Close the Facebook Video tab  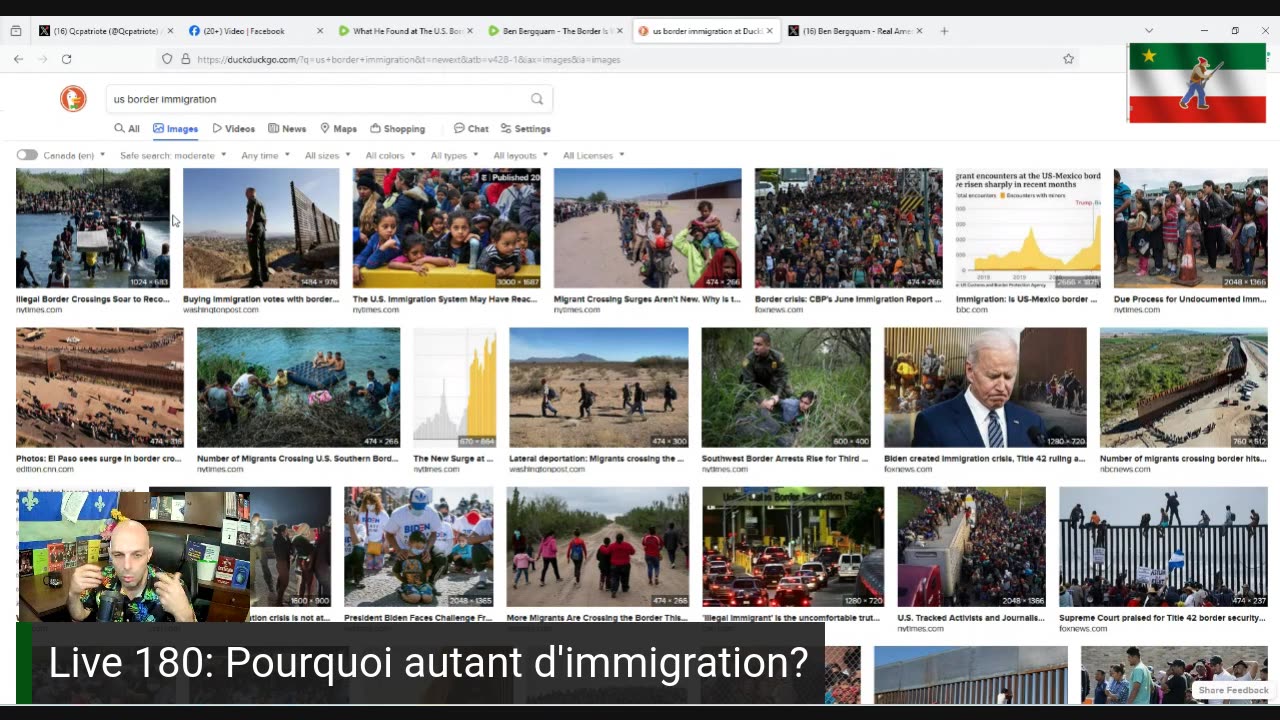point(320,31)
